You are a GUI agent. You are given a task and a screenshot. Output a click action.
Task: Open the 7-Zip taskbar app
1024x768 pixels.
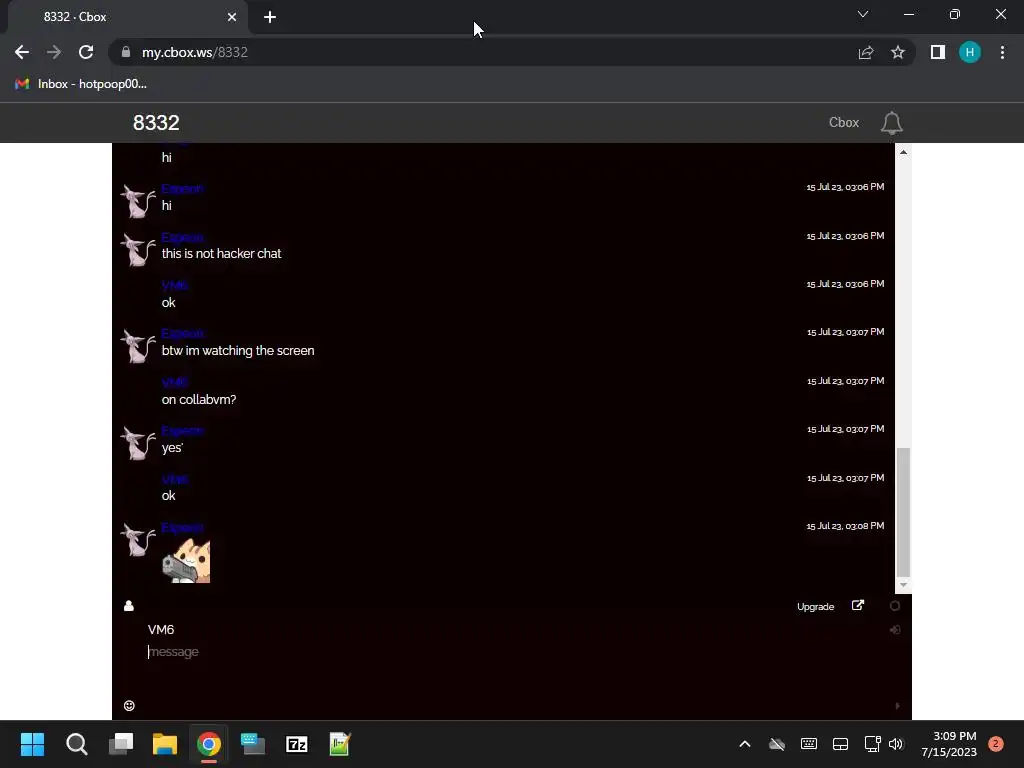(x=296, y=744)
